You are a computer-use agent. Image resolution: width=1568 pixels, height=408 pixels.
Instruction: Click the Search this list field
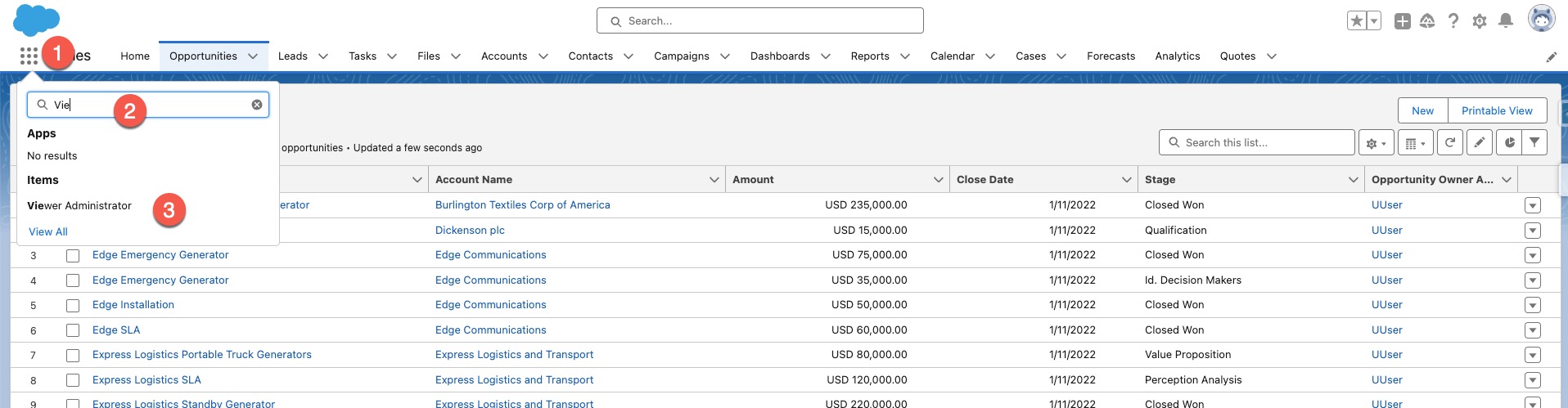coord(1257,142)
